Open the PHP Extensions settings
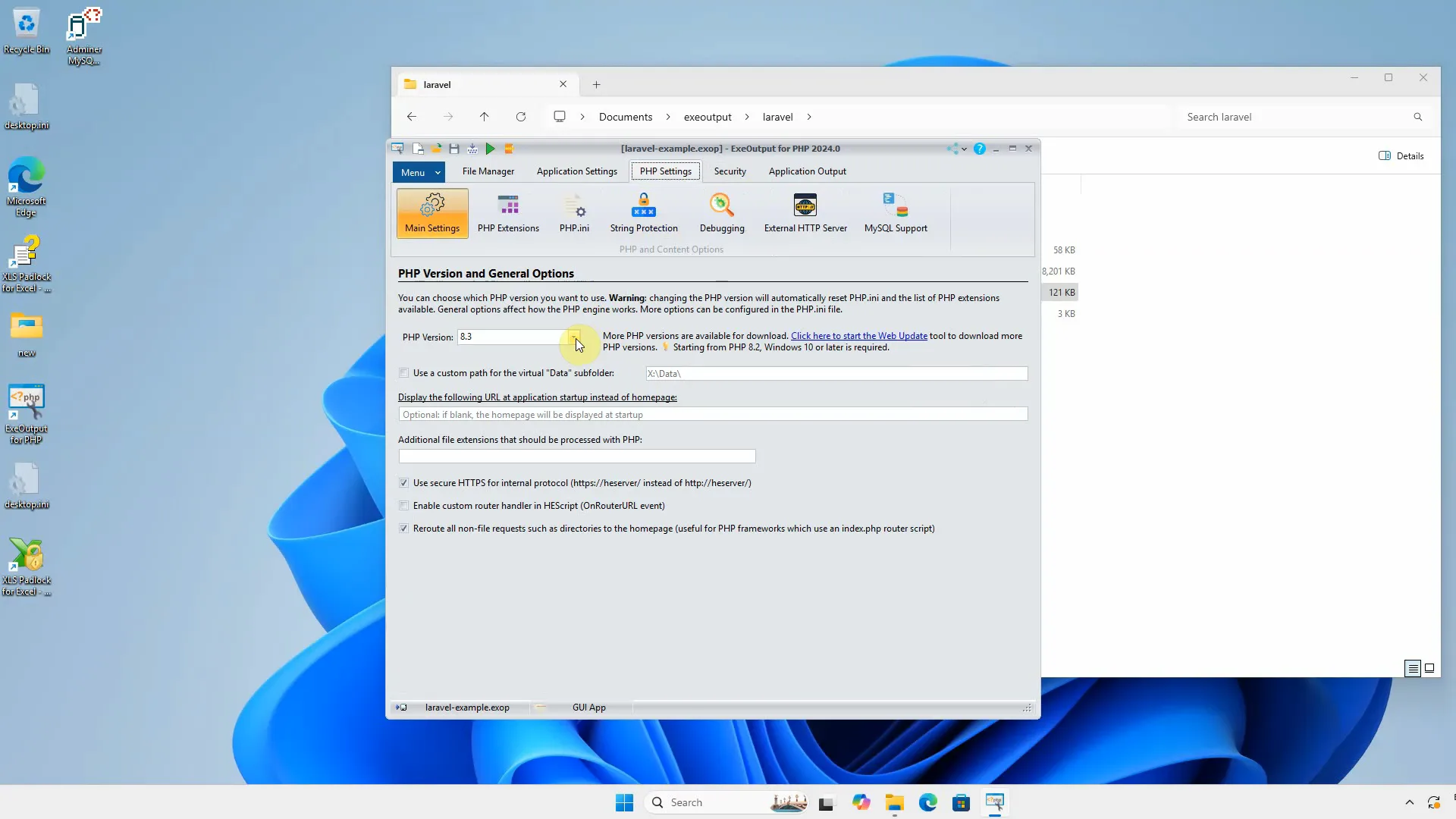This screenshot has height=819, width=1456. (x=508, y=213)
